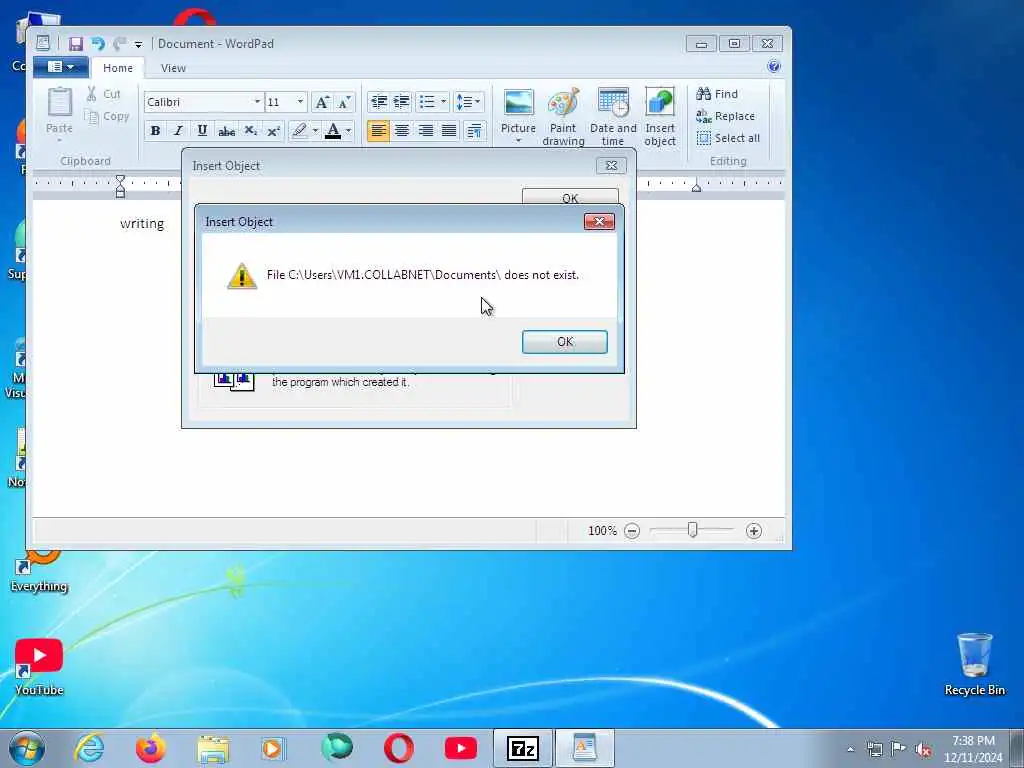1024x768 pixels.
Task: Click the YouTube desktop shortcut
Action: point(39,667)
